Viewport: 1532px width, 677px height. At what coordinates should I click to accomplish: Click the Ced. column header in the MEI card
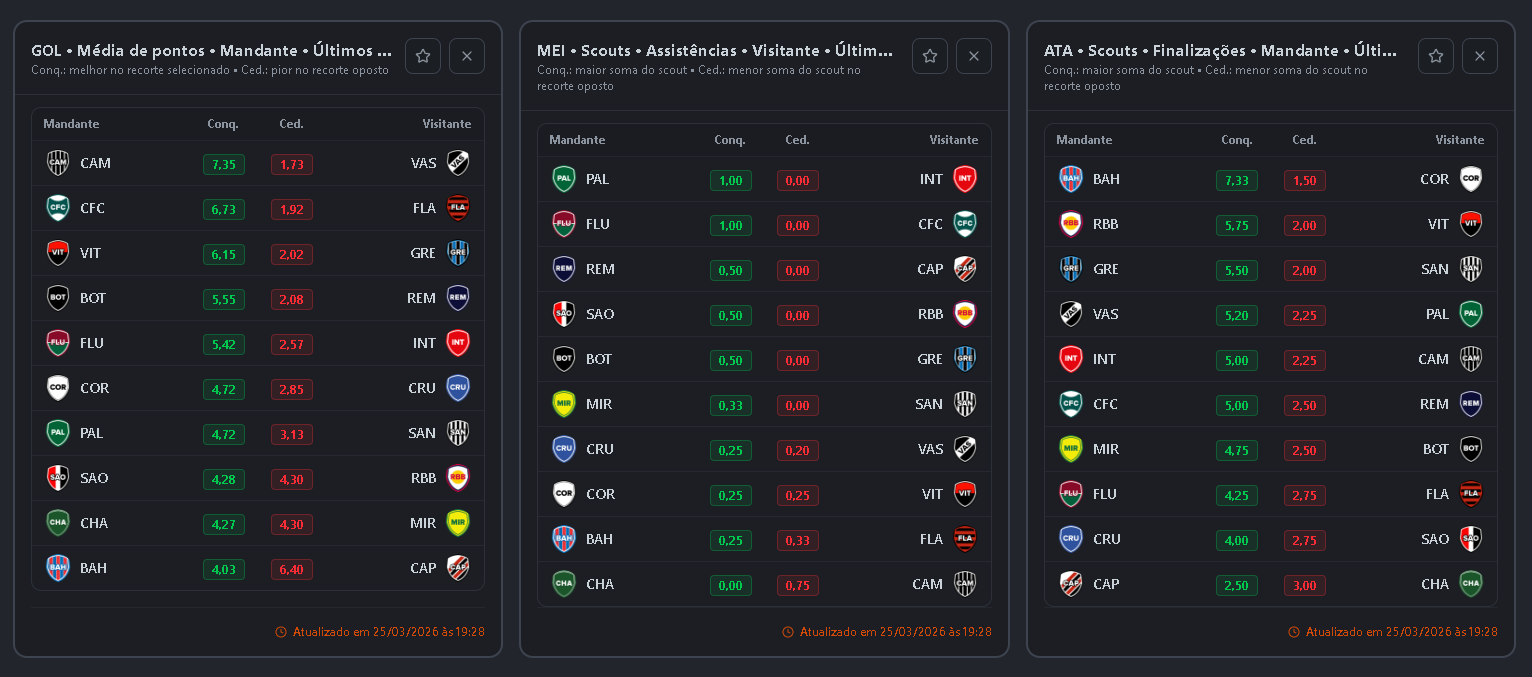[797, 140]
